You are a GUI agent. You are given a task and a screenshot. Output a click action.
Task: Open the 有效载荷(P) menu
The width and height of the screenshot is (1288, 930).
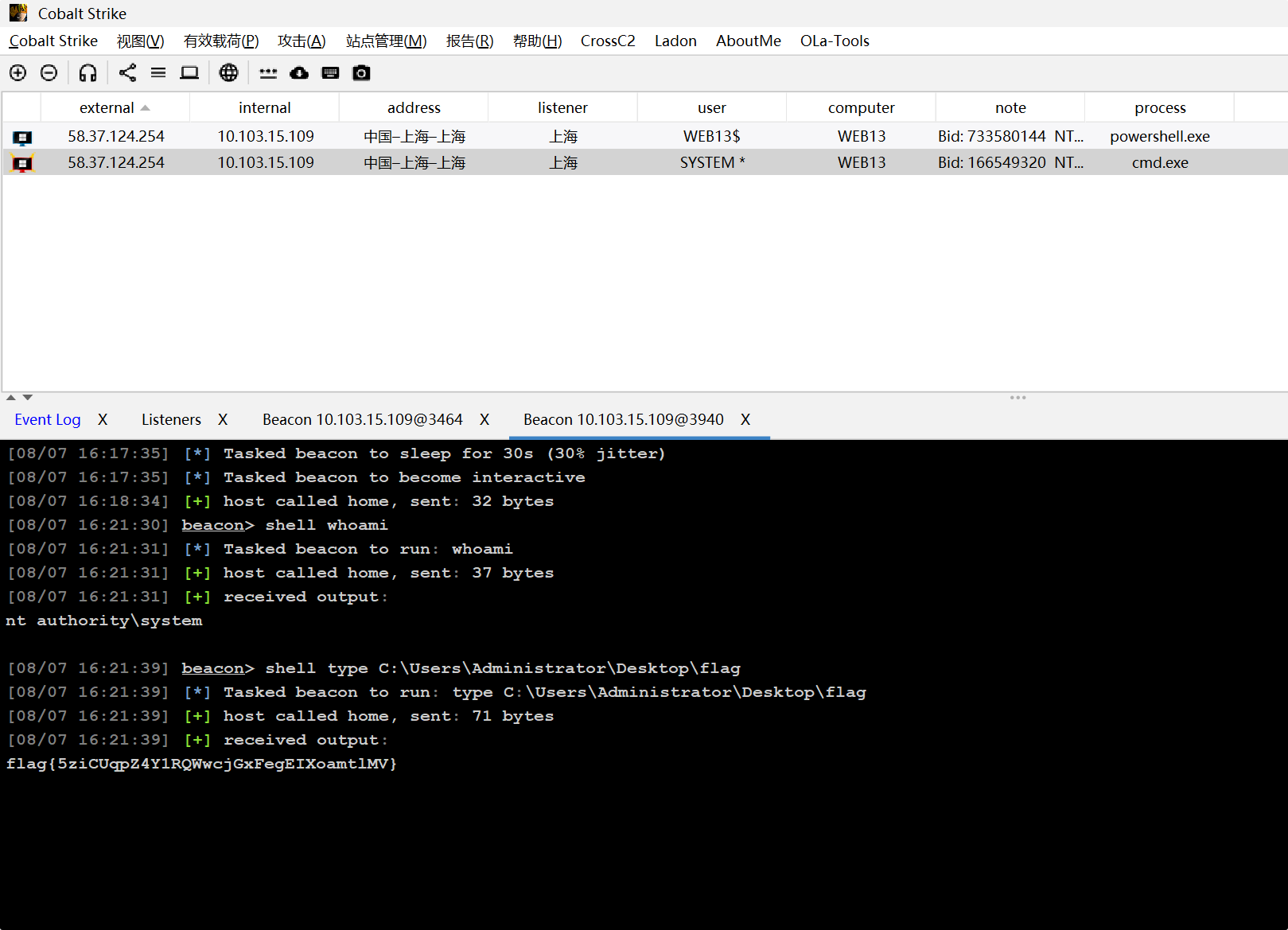click(x=221, y=41)
